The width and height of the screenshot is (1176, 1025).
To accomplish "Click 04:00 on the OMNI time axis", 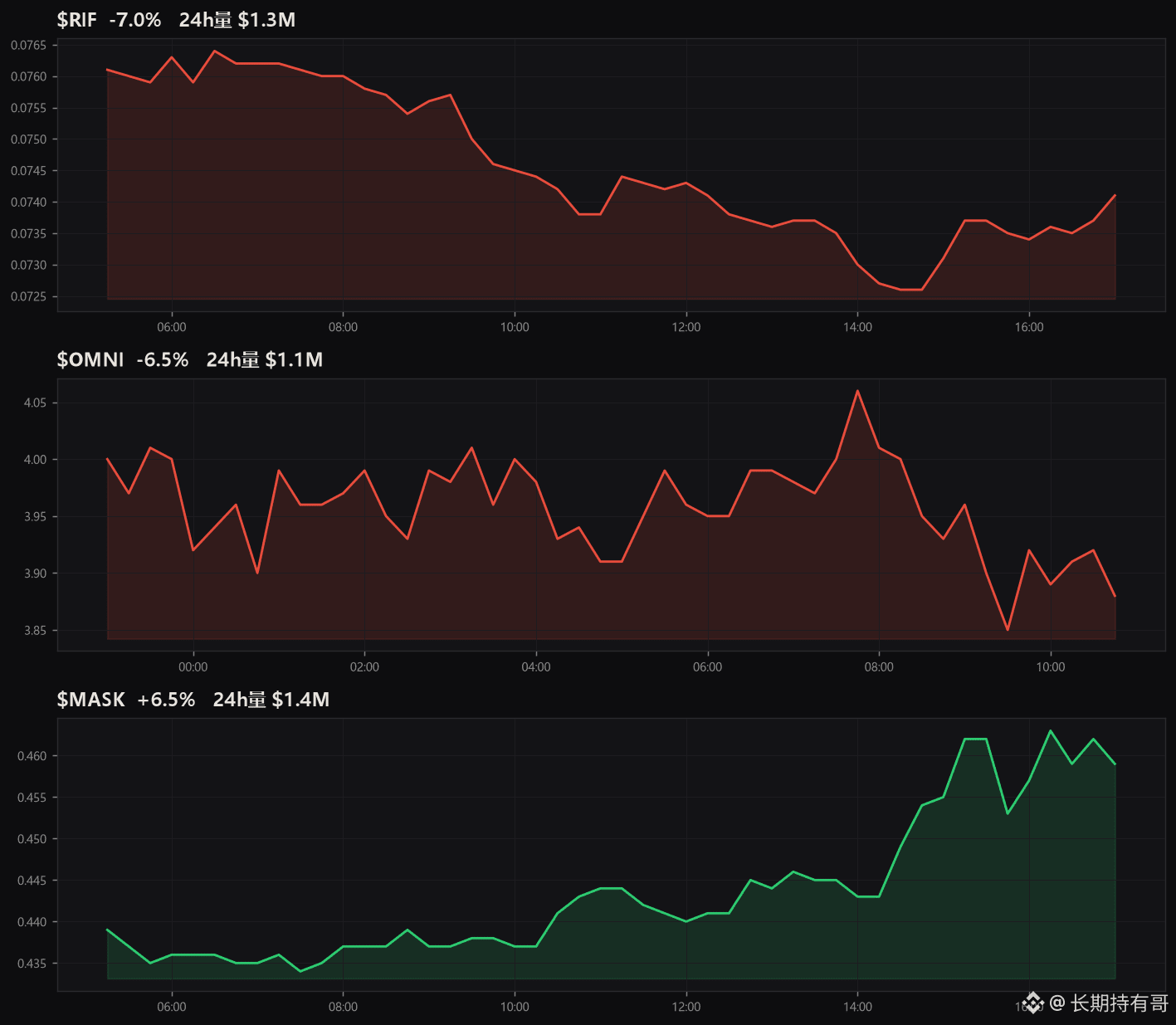I will [x=536, y=666].
